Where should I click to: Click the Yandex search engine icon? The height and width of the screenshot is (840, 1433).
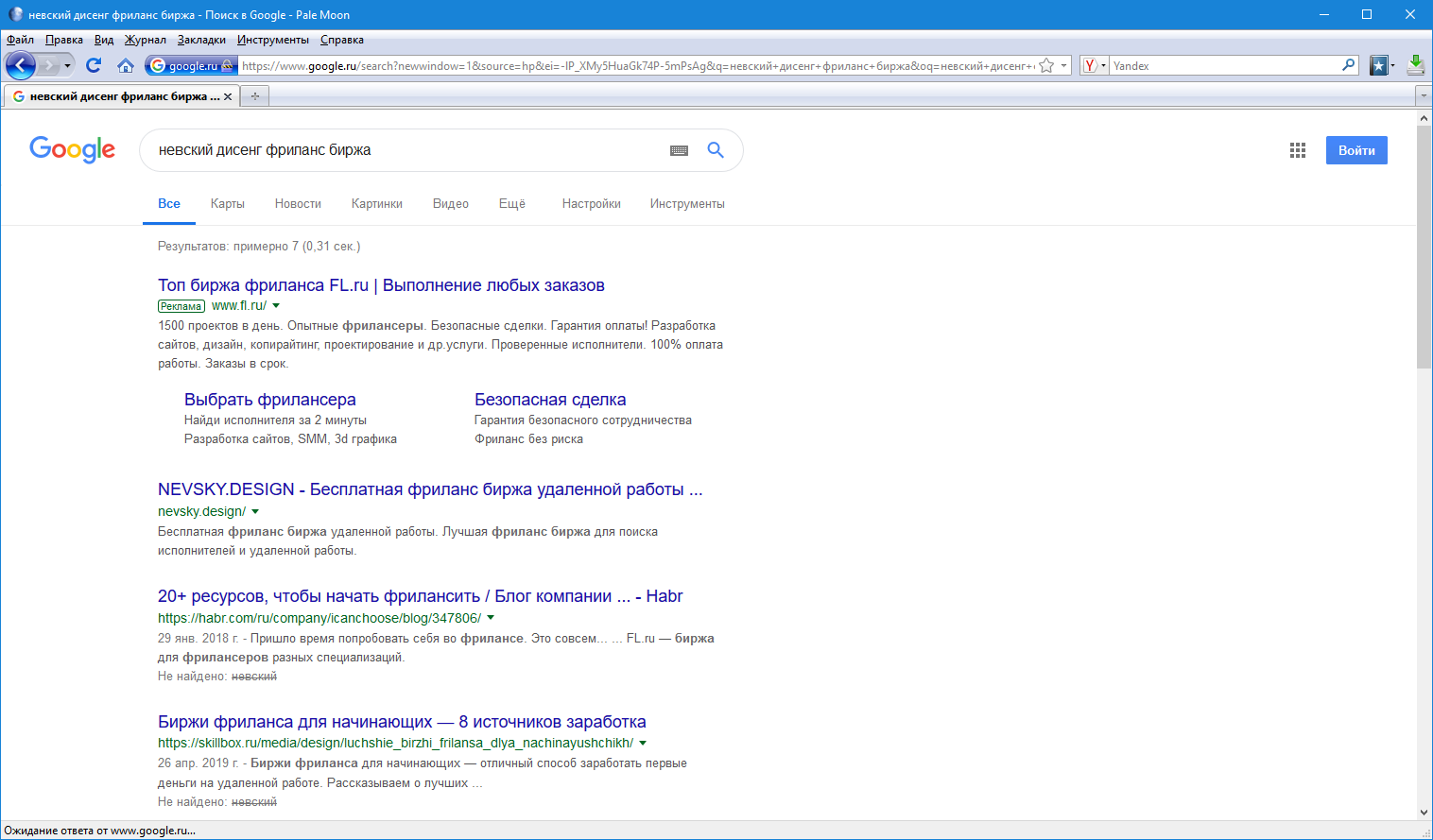pyautogui.click(x=1090, y=65)
